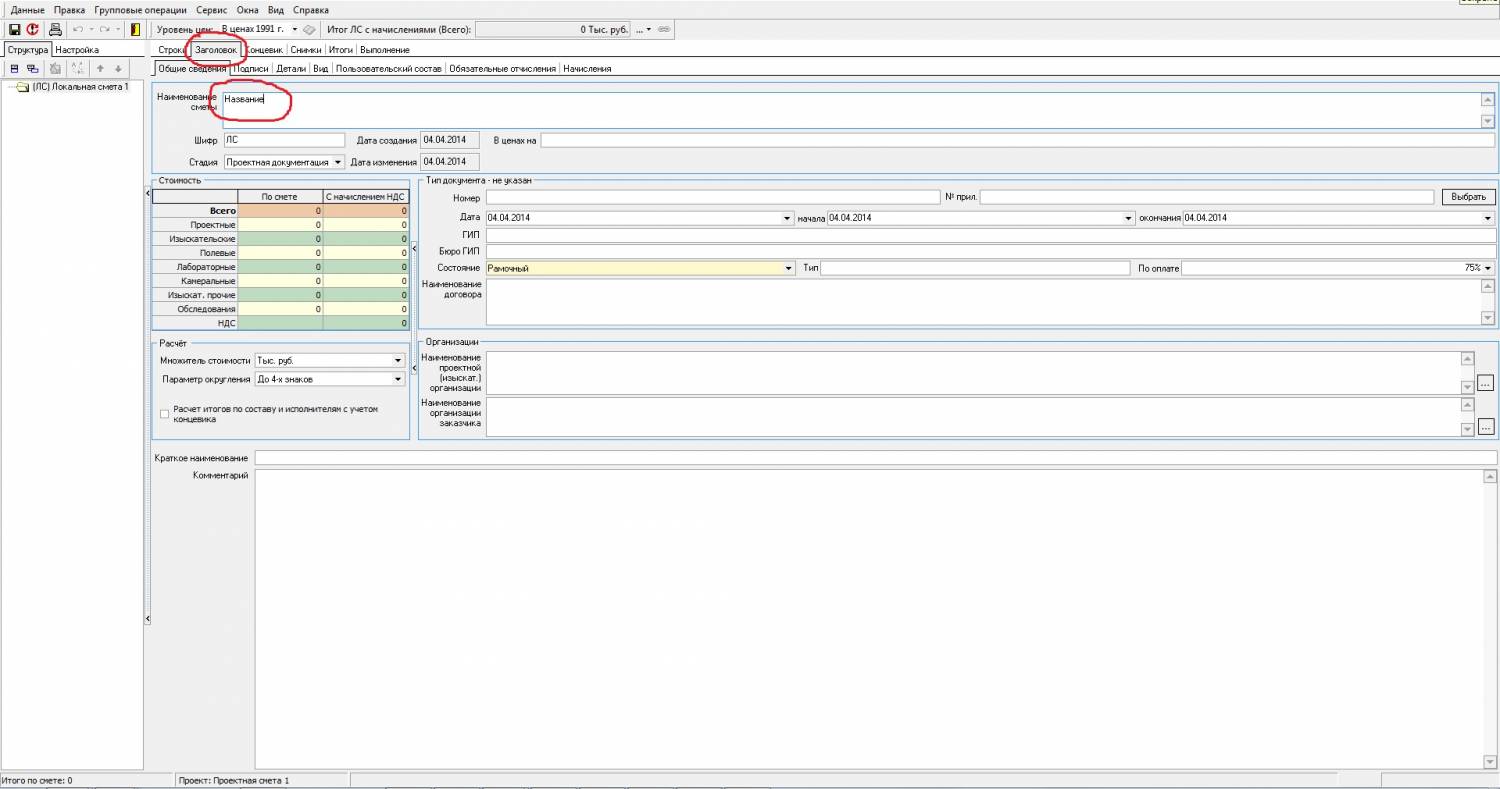Open the Стадия dropdown list
The height and width of the screenshot is (789, 1500).
[338, 162]
